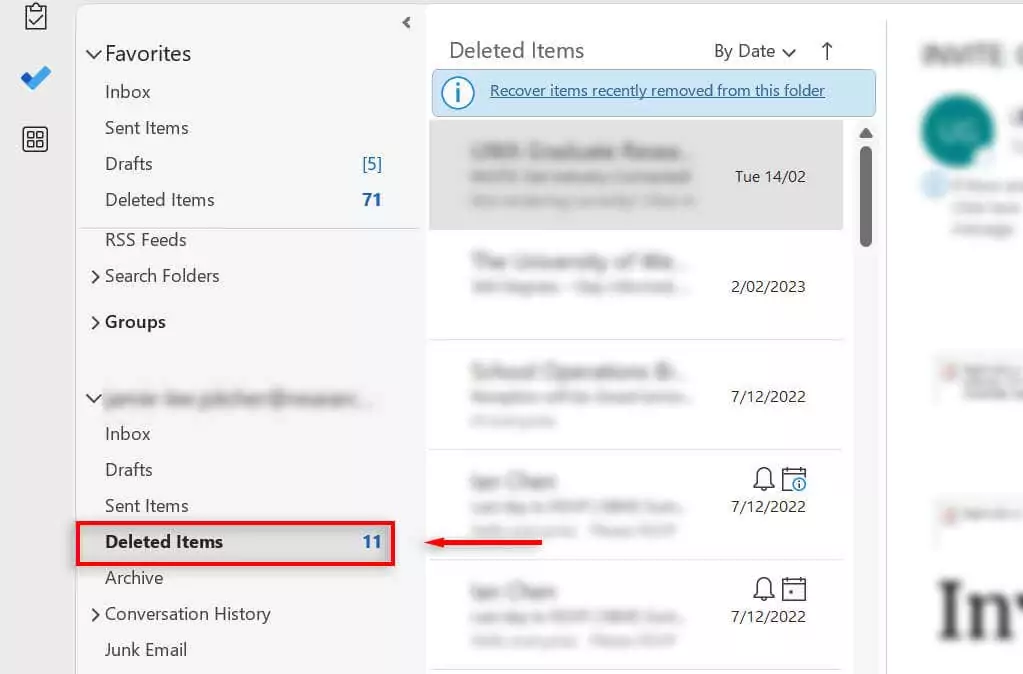The image size is (1023, 674).
Task: Click Recover items recently removed link
Action: pos(657,91)
